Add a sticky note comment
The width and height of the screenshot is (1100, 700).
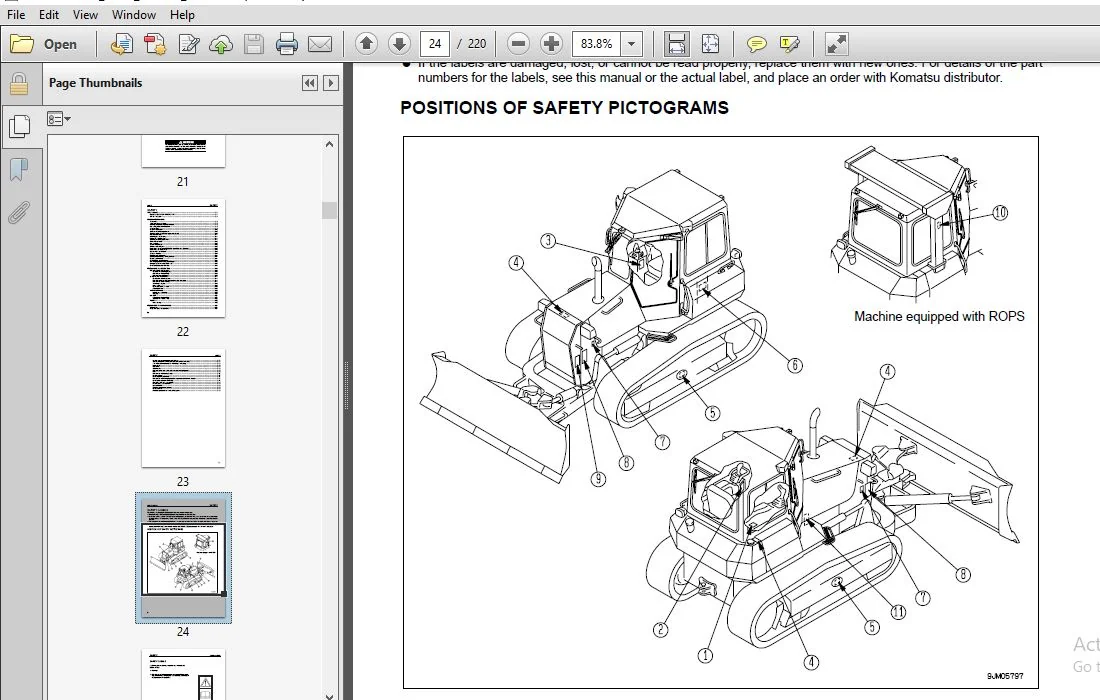(756, 44)
